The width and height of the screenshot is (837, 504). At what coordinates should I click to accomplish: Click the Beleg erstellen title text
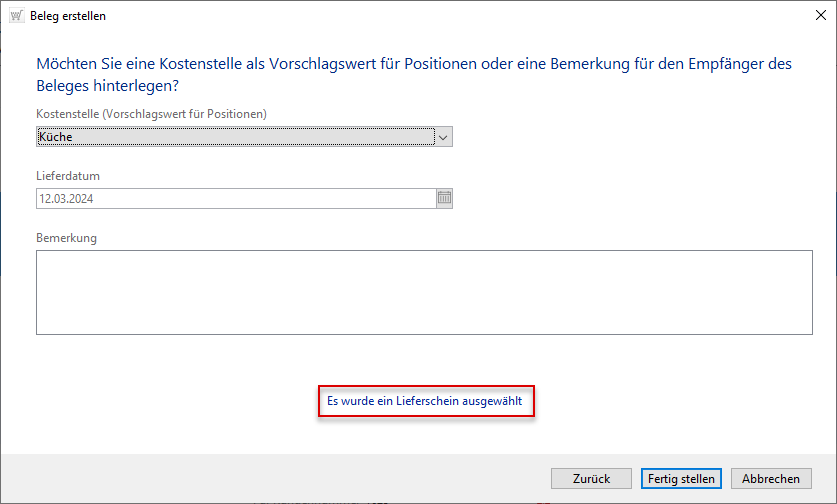tap(68, 16)
